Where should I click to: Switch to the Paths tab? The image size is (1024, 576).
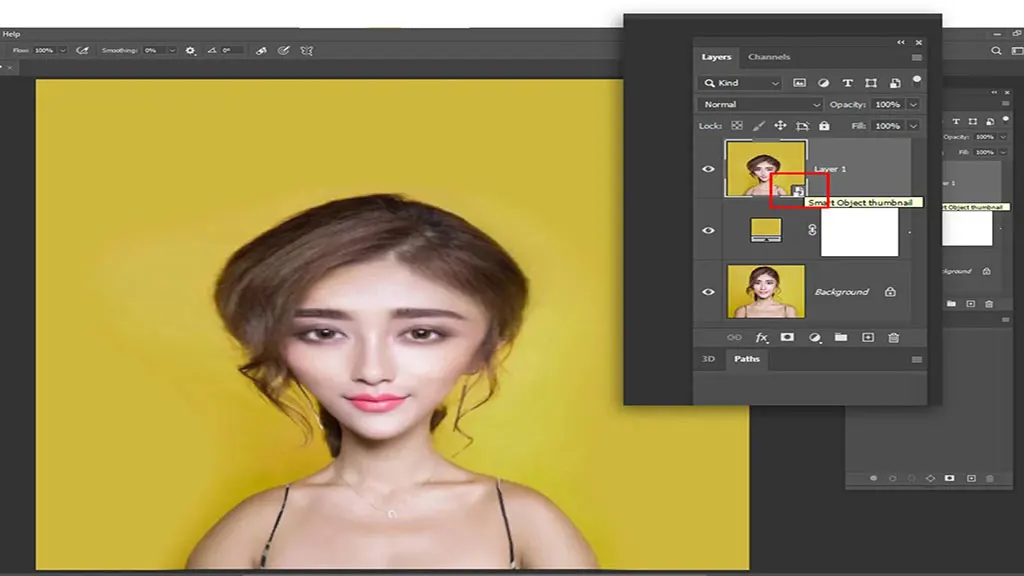point(747,359)
